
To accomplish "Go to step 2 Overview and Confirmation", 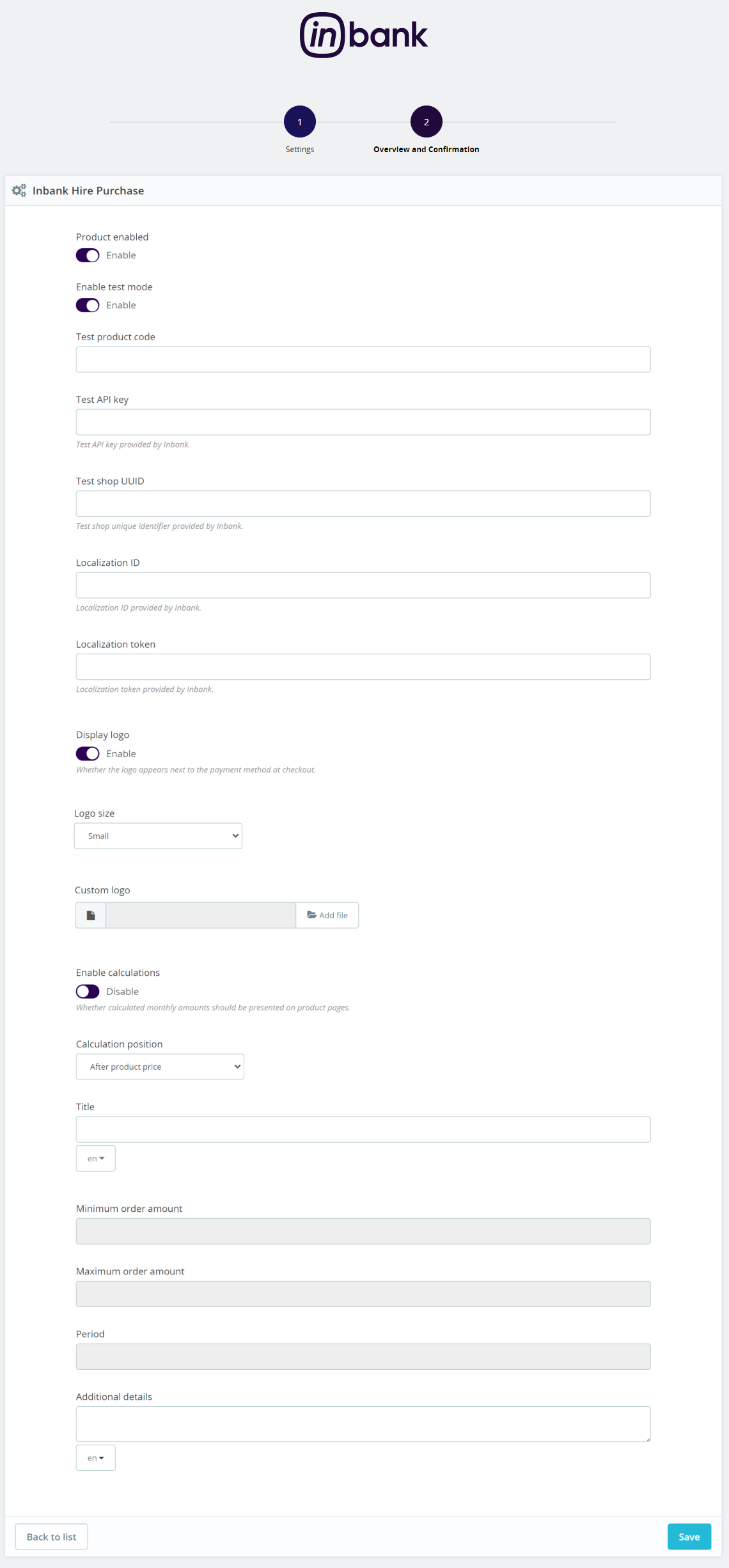I will tap(426, 122).
